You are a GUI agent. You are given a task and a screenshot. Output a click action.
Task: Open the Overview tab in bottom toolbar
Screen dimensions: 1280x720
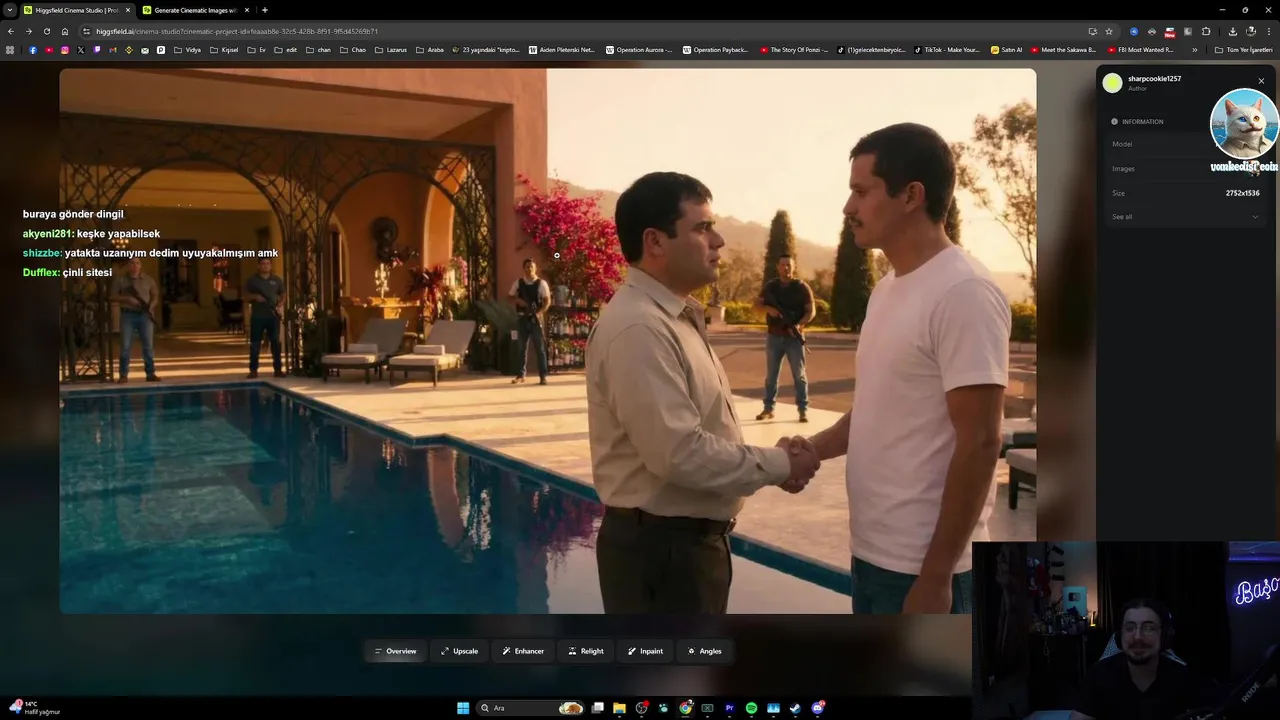click(395, 651)
